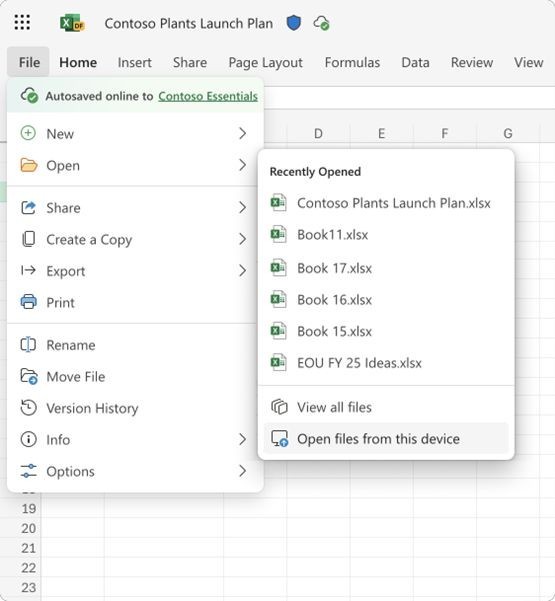Expand the Options submenu chevron
Viewport: 555px width, 601px height.
coord(242,471)
